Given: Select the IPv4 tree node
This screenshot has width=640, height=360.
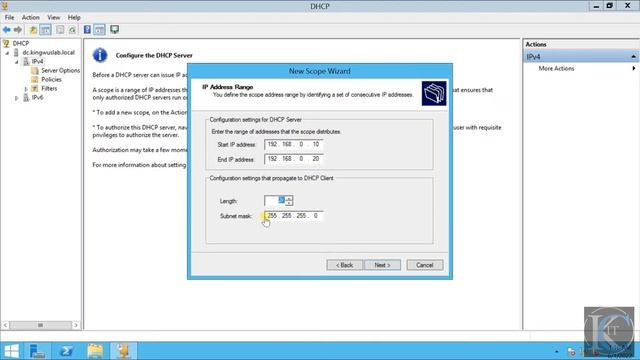Looking at the screenshot, I should click(x=38, y=62).
